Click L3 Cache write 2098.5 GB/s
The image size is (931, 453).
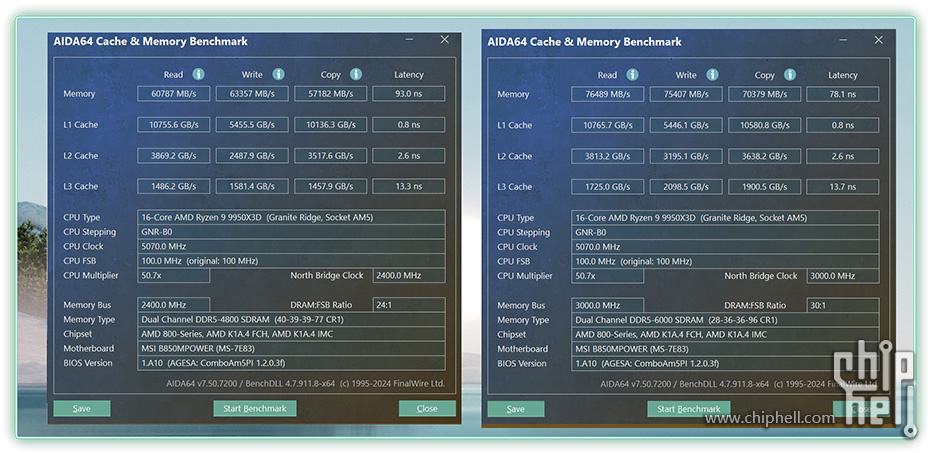tap(686, 186)
